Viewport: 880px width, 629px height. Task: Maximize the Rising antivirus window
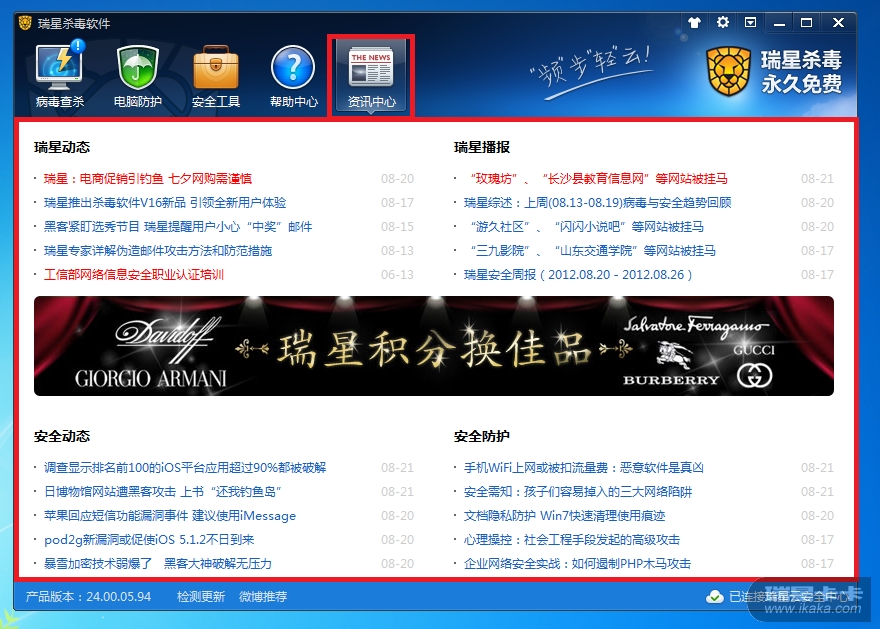[806, 23]
